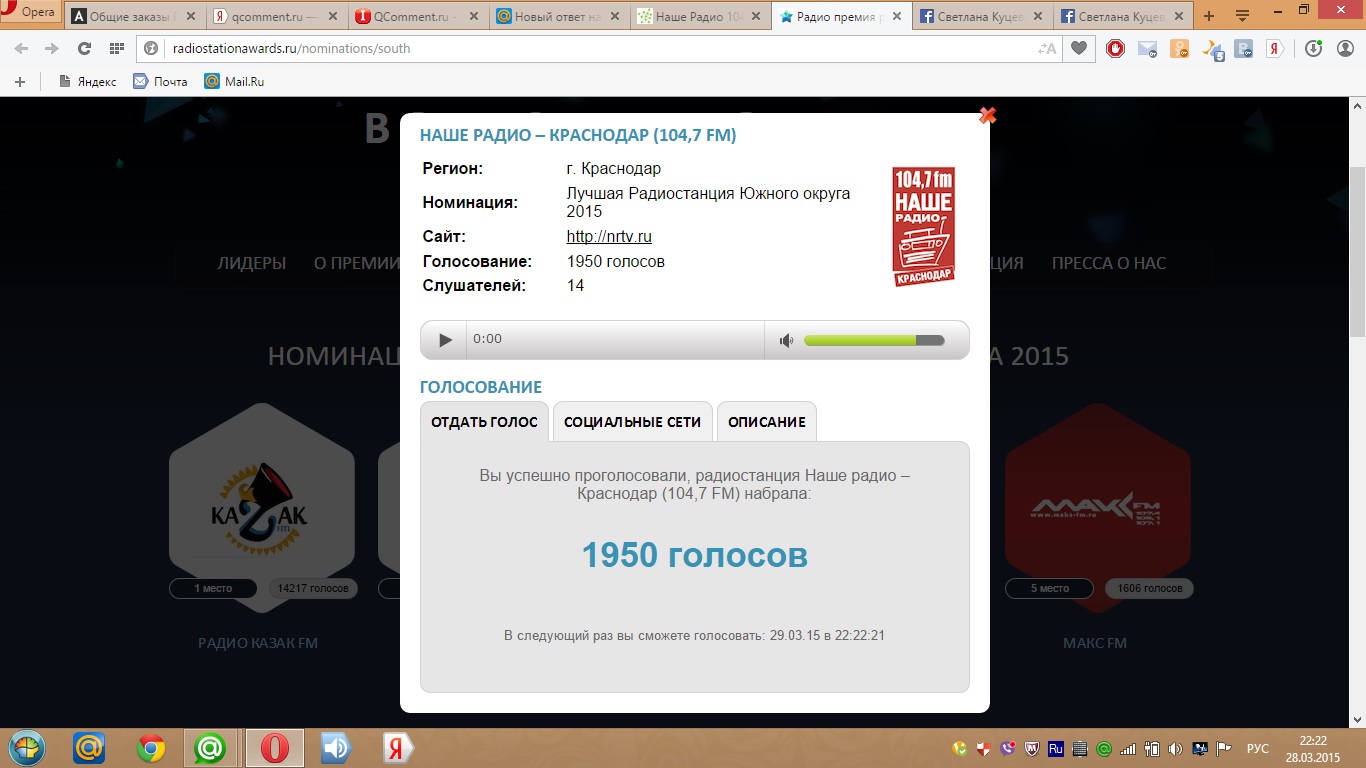Open the mail checker envelope extension icon

[x=1147, y=49]
